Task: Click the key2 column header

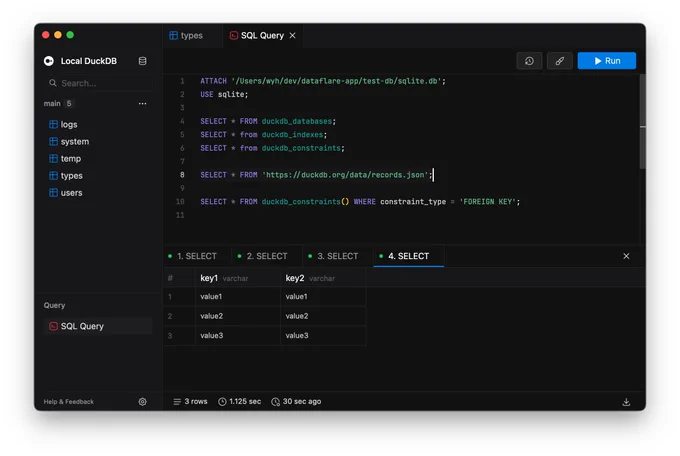Action: [323, 278]
